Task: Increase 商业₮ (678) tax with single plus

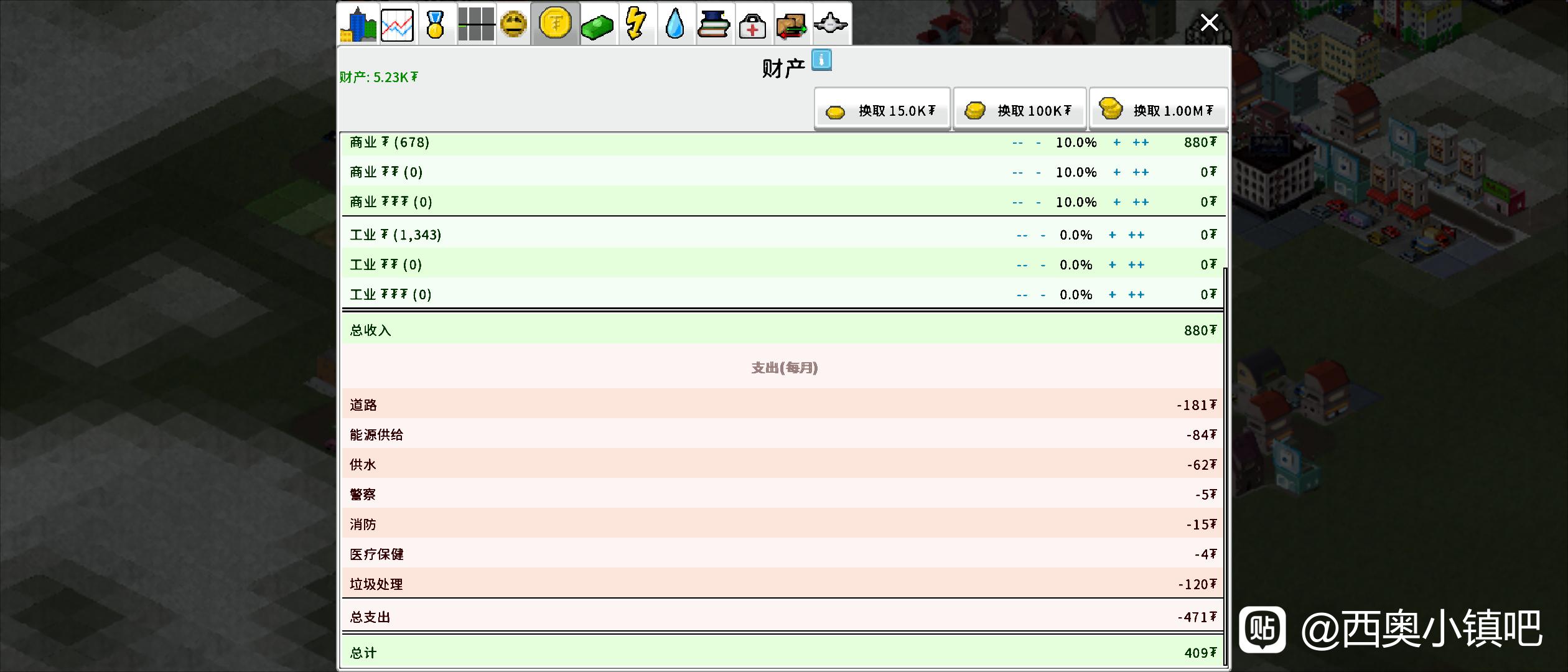Action: [x=1117, y=142]
